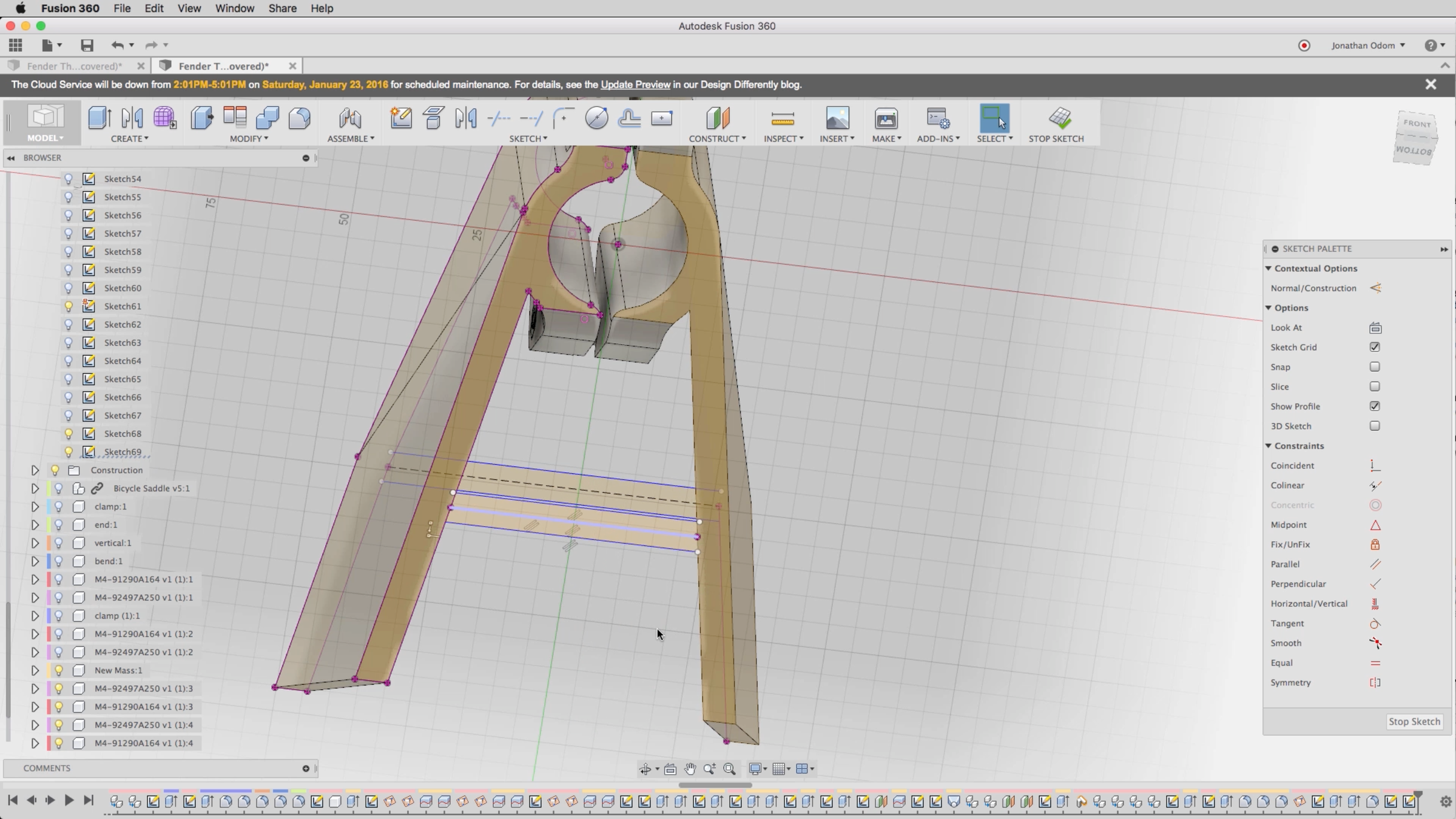
Task: Click the Fix/UnFix lock constraint icon
Action: point(1375,545)
